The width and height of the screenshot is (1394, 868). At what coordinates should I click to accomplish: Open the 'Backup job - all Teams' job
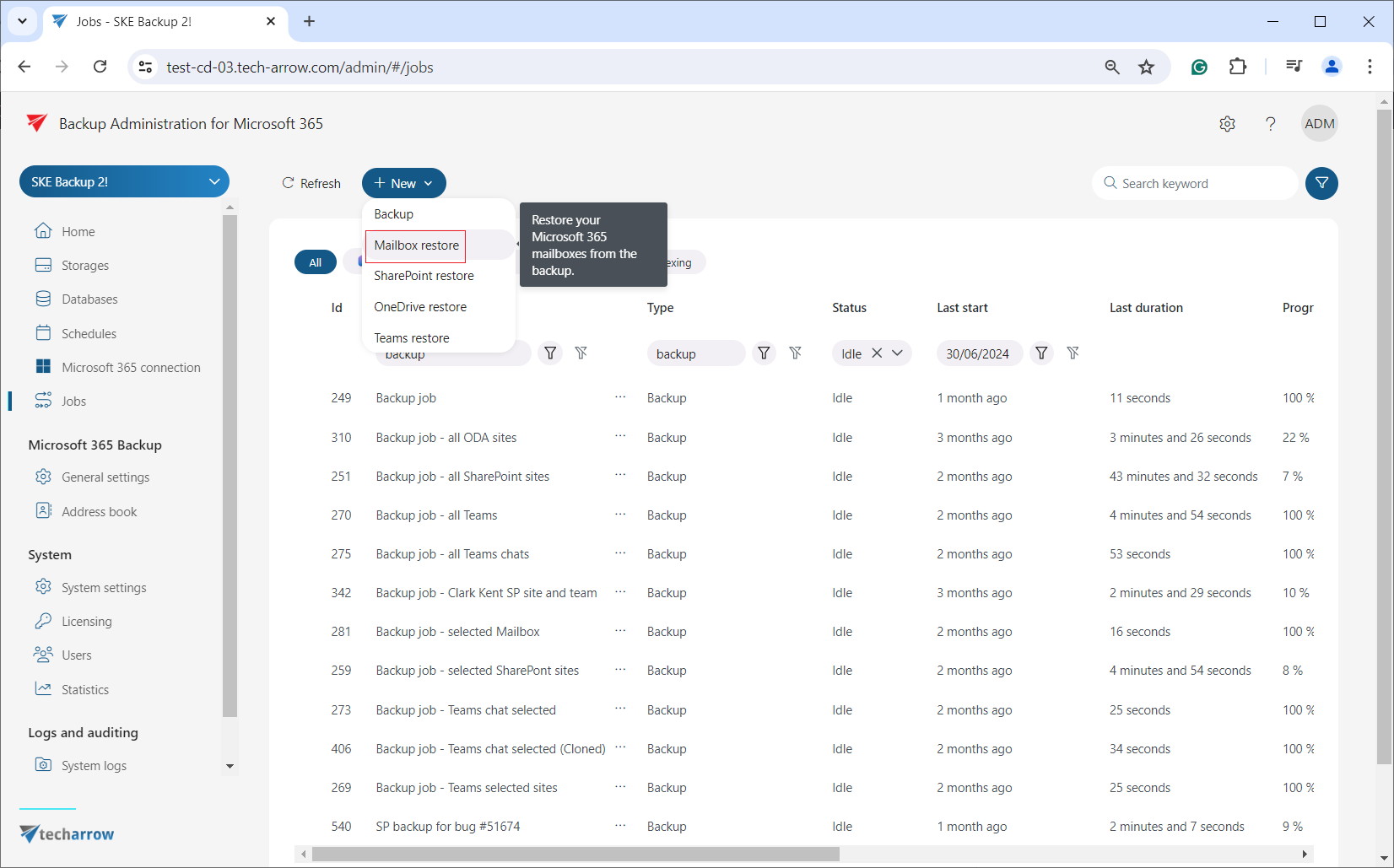click(x=436, y=515)
